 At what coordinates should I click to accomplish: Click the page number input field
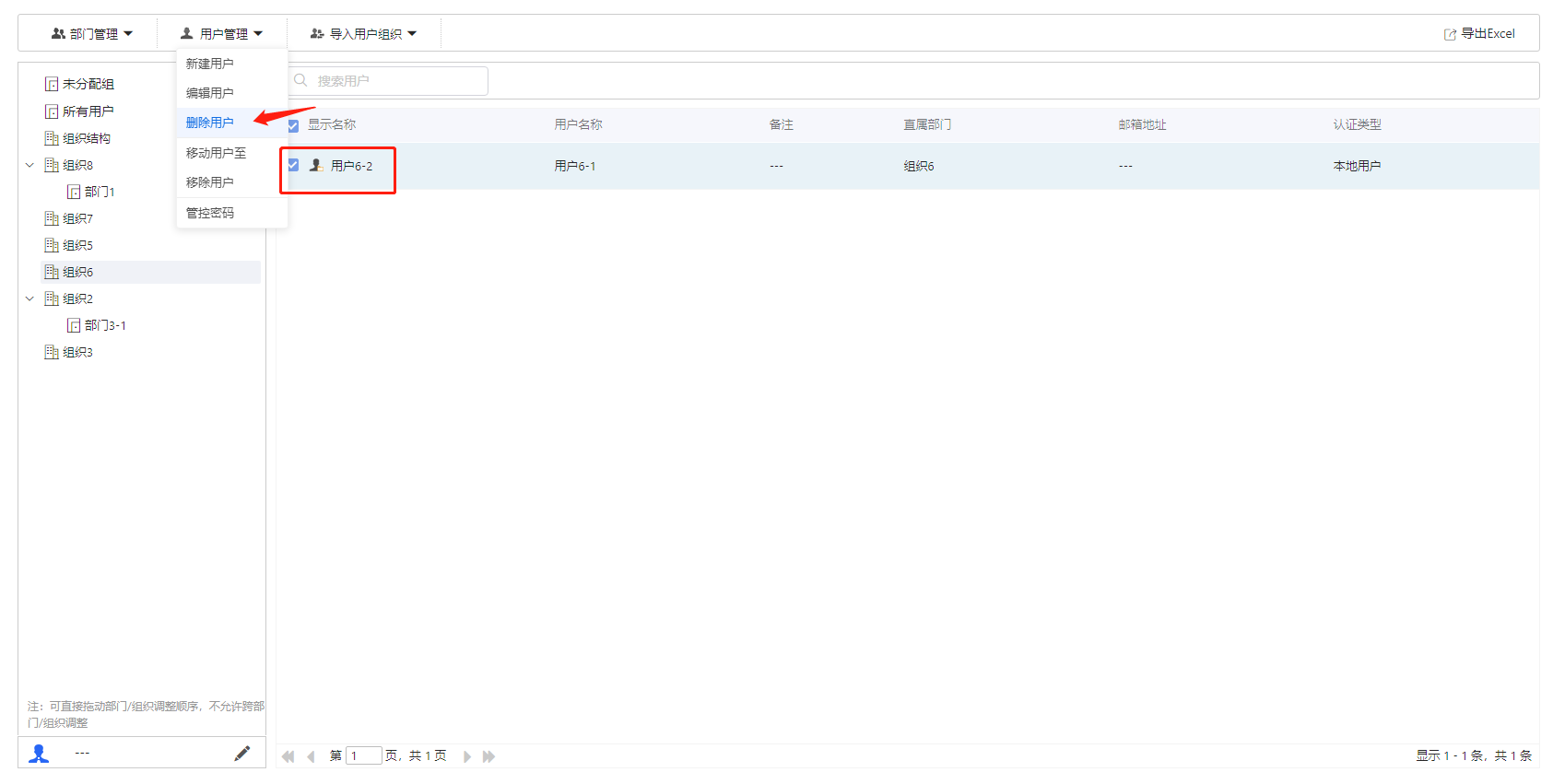pyautogui.click(x=364, y=755)
